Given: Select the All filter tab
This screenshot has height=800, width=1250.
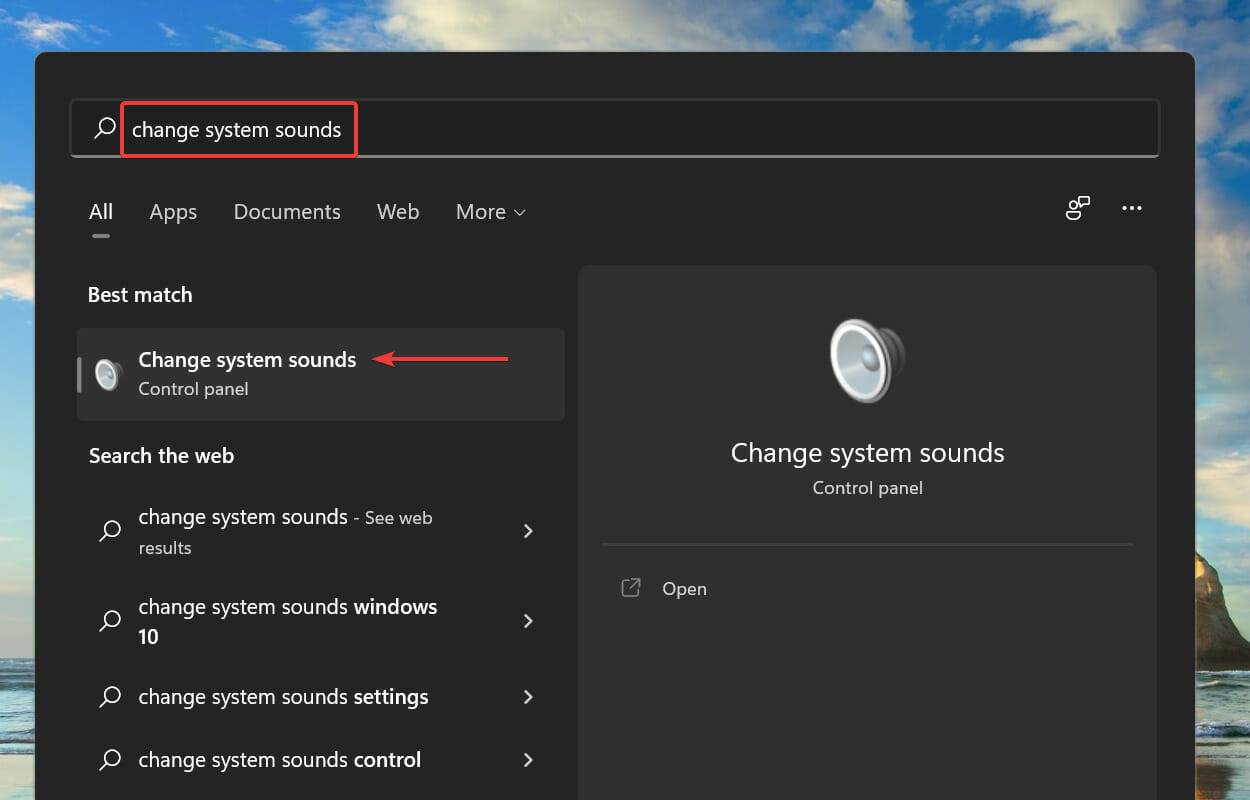Looking at the screenshot, I should [100, 211].
